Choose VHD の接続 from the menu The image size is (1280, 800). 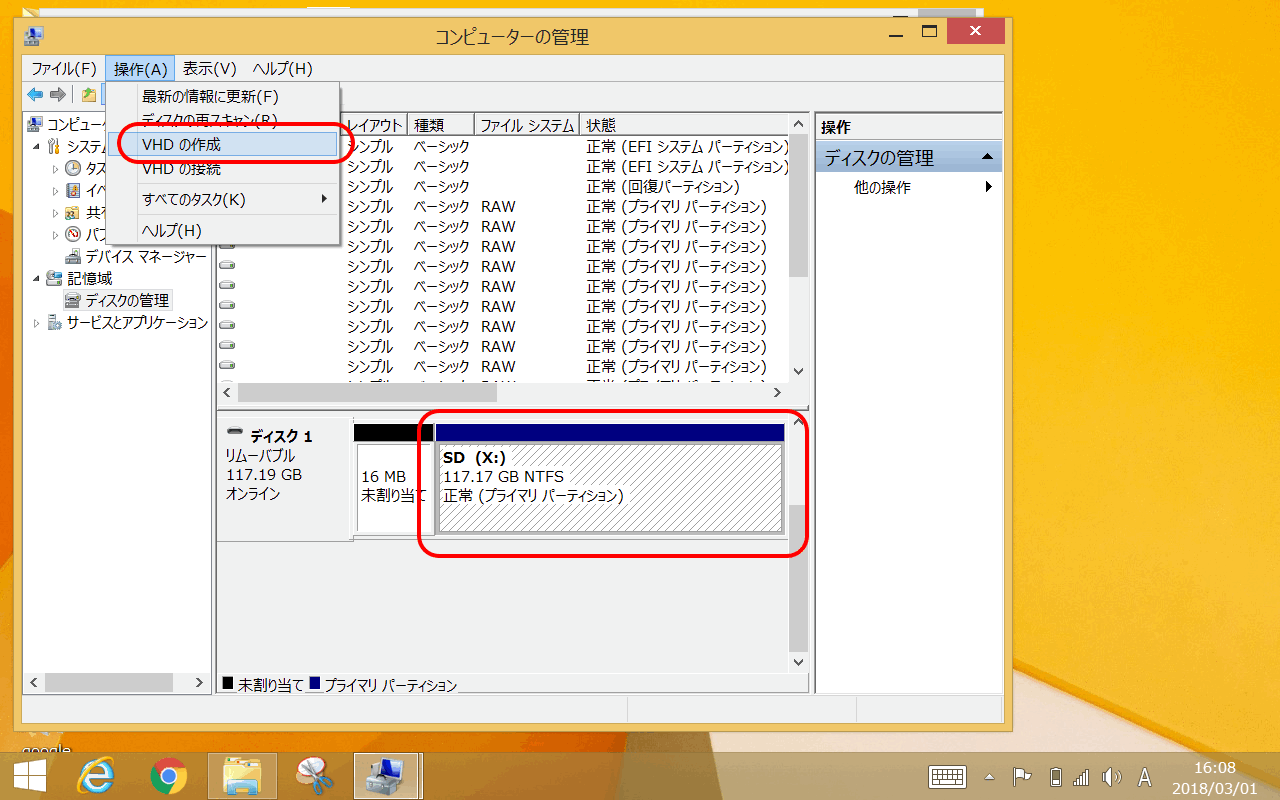(181, 169)
